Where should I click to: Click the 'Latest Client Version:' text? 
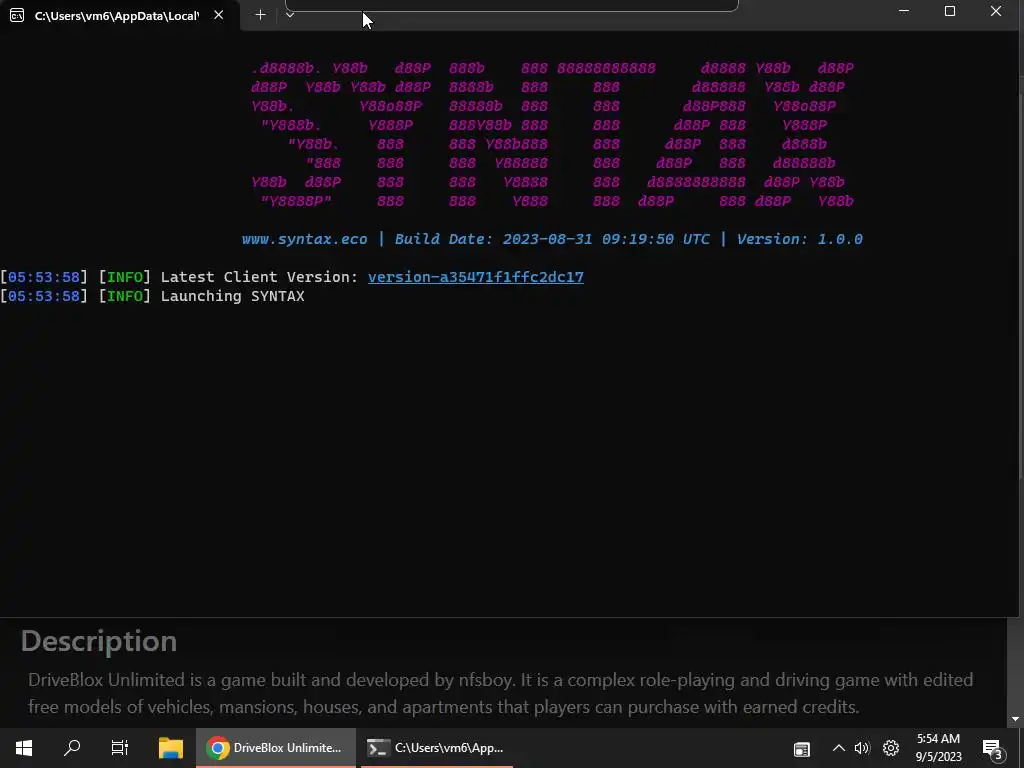pos(259,277)
